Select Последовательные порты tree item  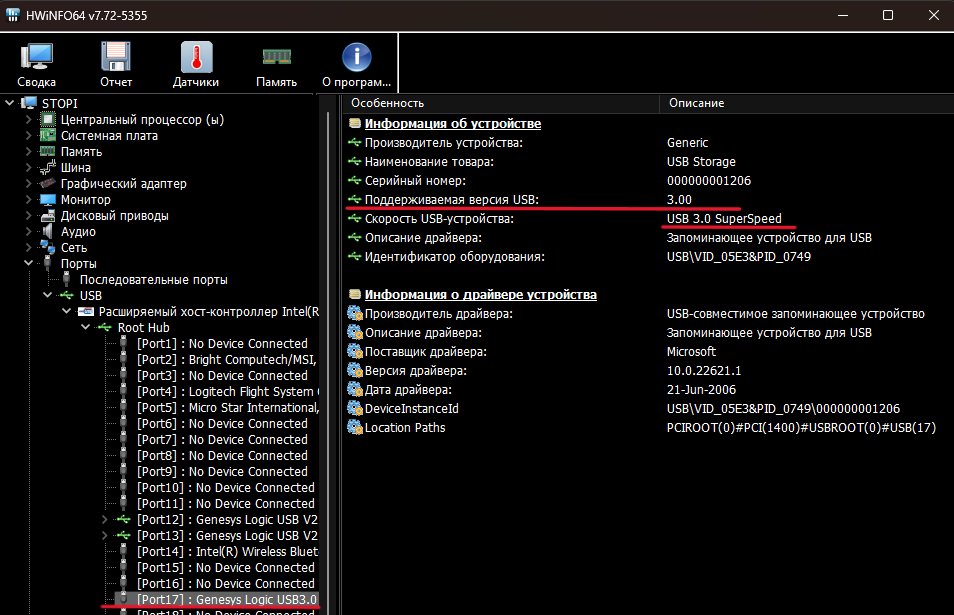point(153,280)
